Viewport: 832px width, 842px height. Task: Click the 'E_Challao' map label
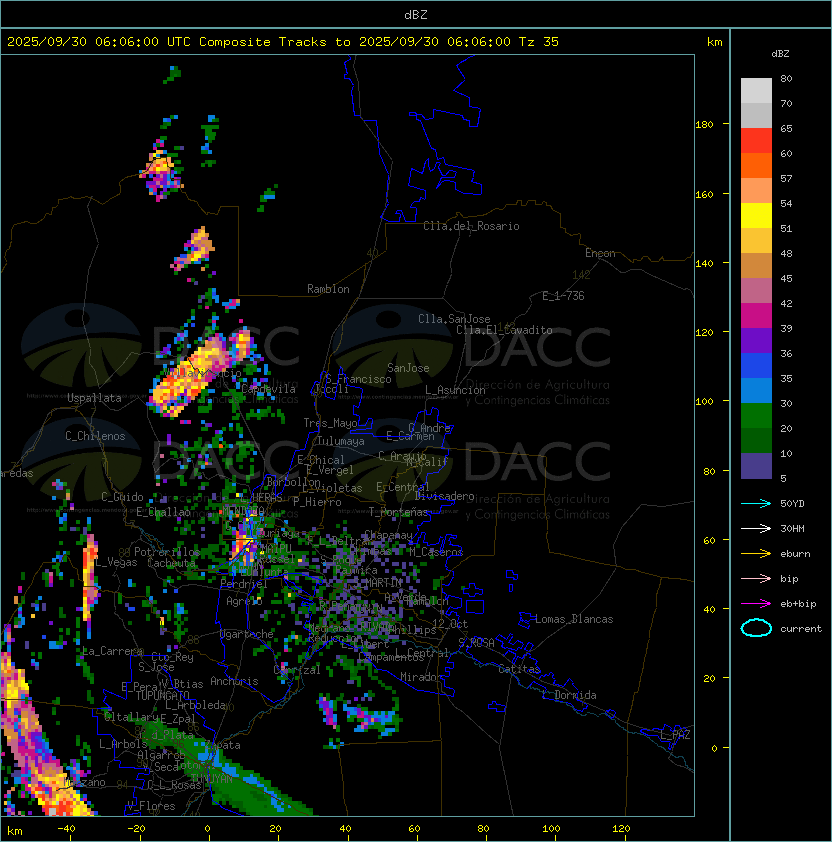click(x=163, y=512)
